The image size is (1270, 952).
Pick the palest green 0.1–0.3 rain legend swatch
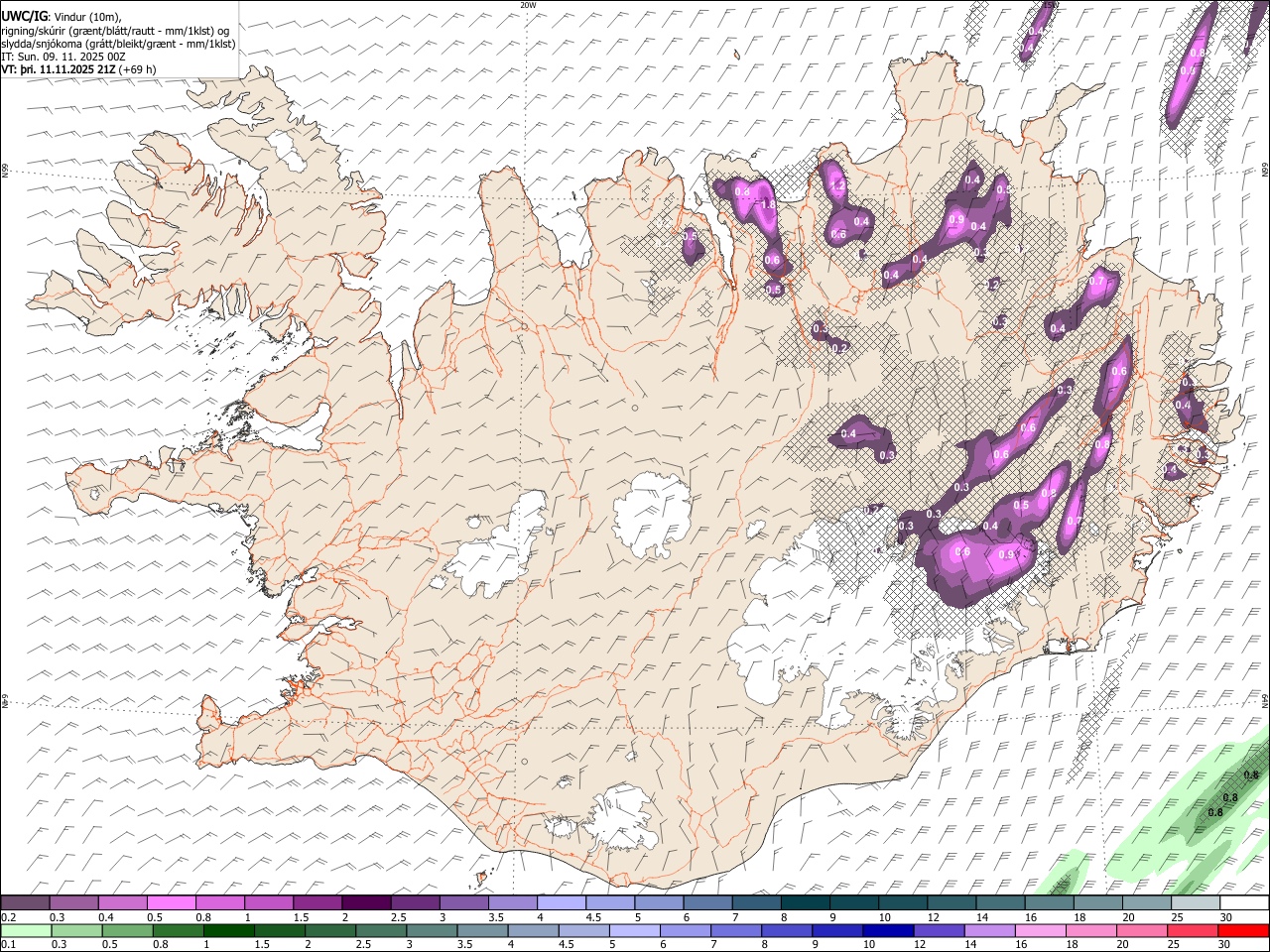28,930
